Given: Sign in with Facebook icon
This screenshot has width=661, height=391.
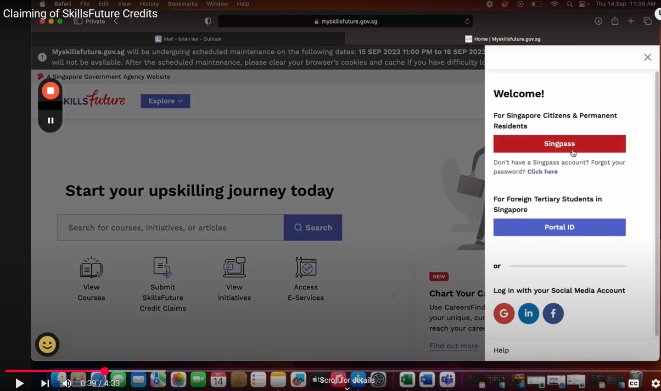Looking at the screenshot, I should [553, 313].
